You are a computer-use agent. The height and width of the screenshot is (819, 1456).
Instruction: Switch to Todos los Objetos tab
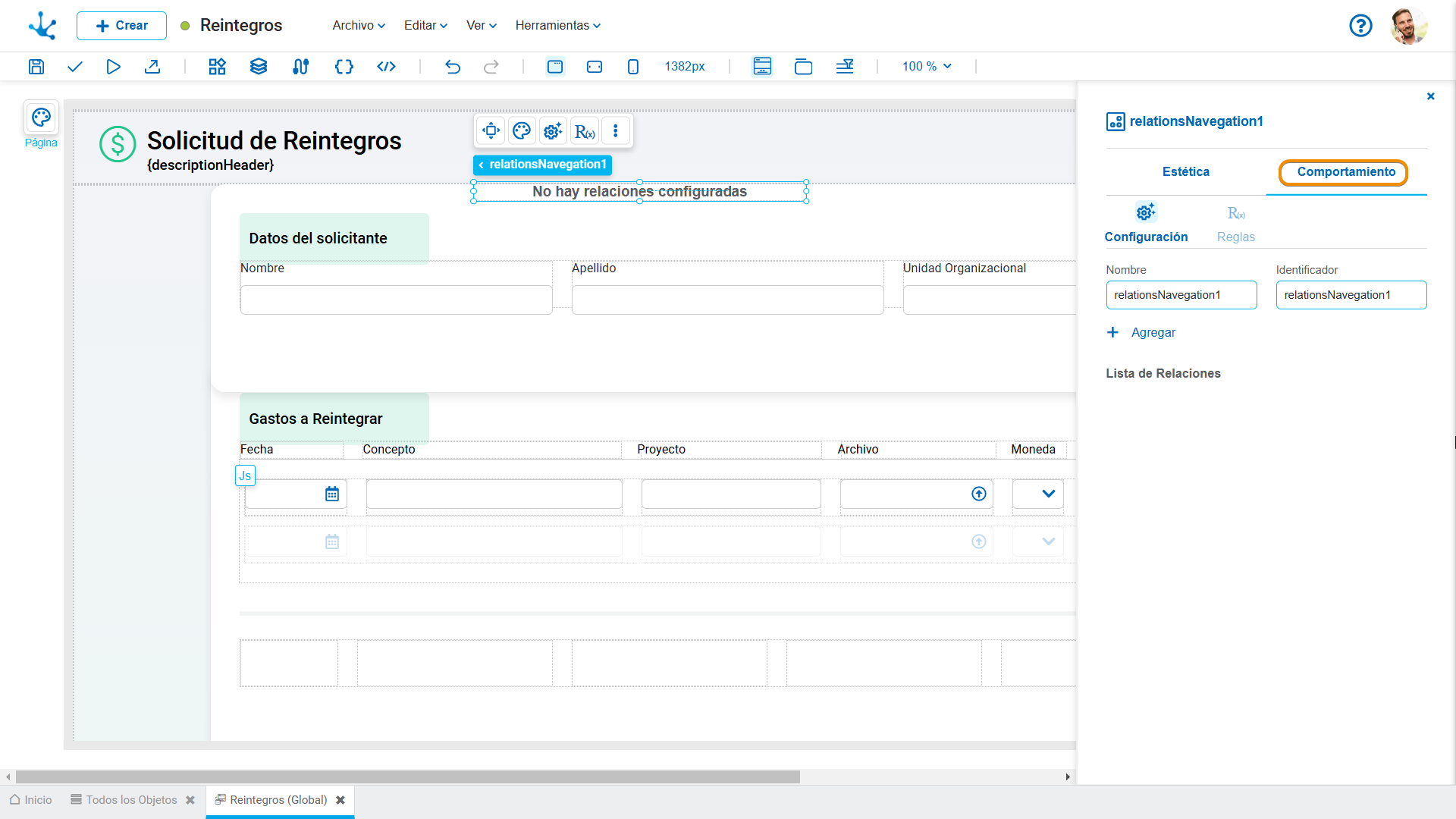pos(124,800)
